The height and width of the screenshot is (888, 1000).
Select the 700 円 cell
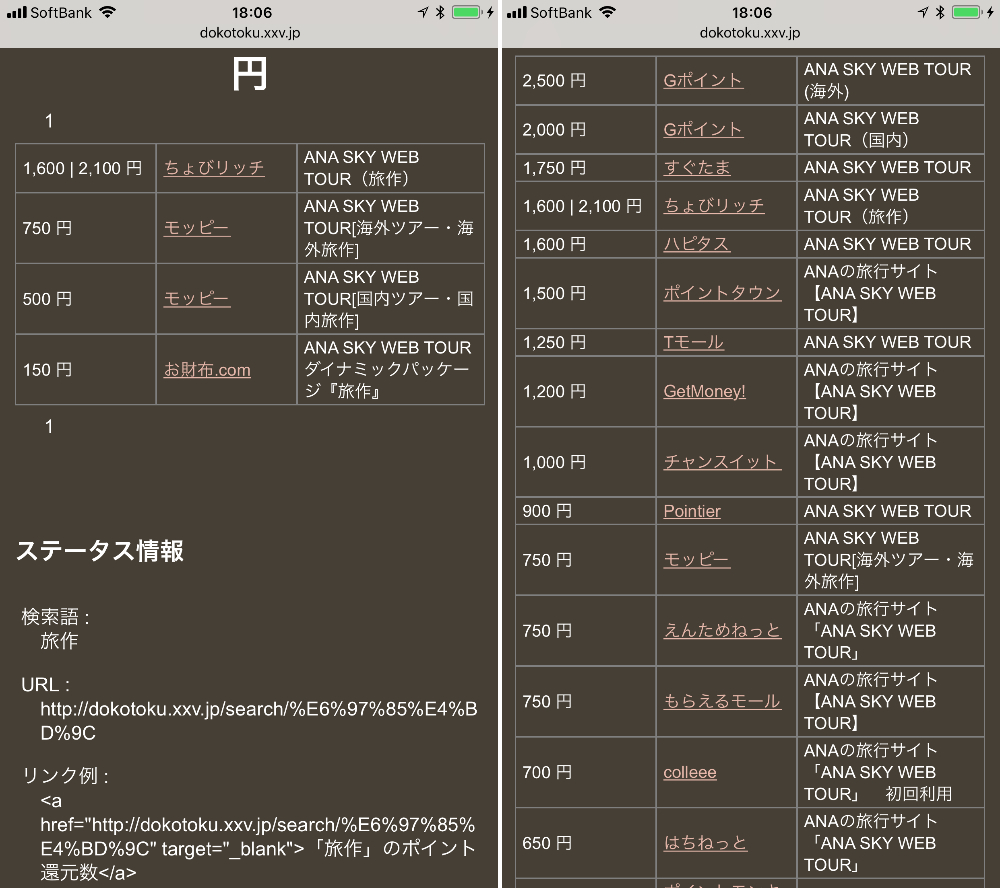585,772
